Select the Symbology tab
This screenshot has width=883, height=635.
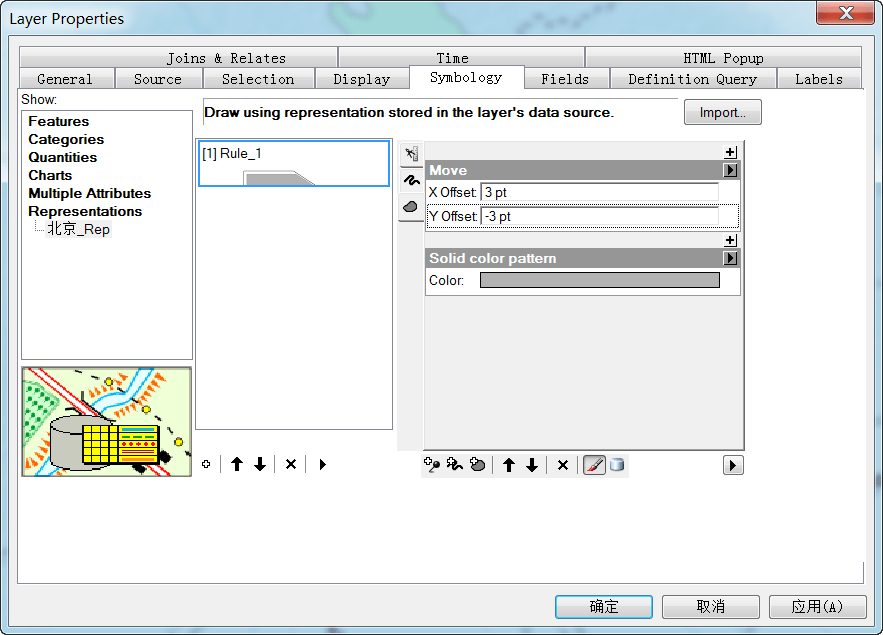coord(466,78)
